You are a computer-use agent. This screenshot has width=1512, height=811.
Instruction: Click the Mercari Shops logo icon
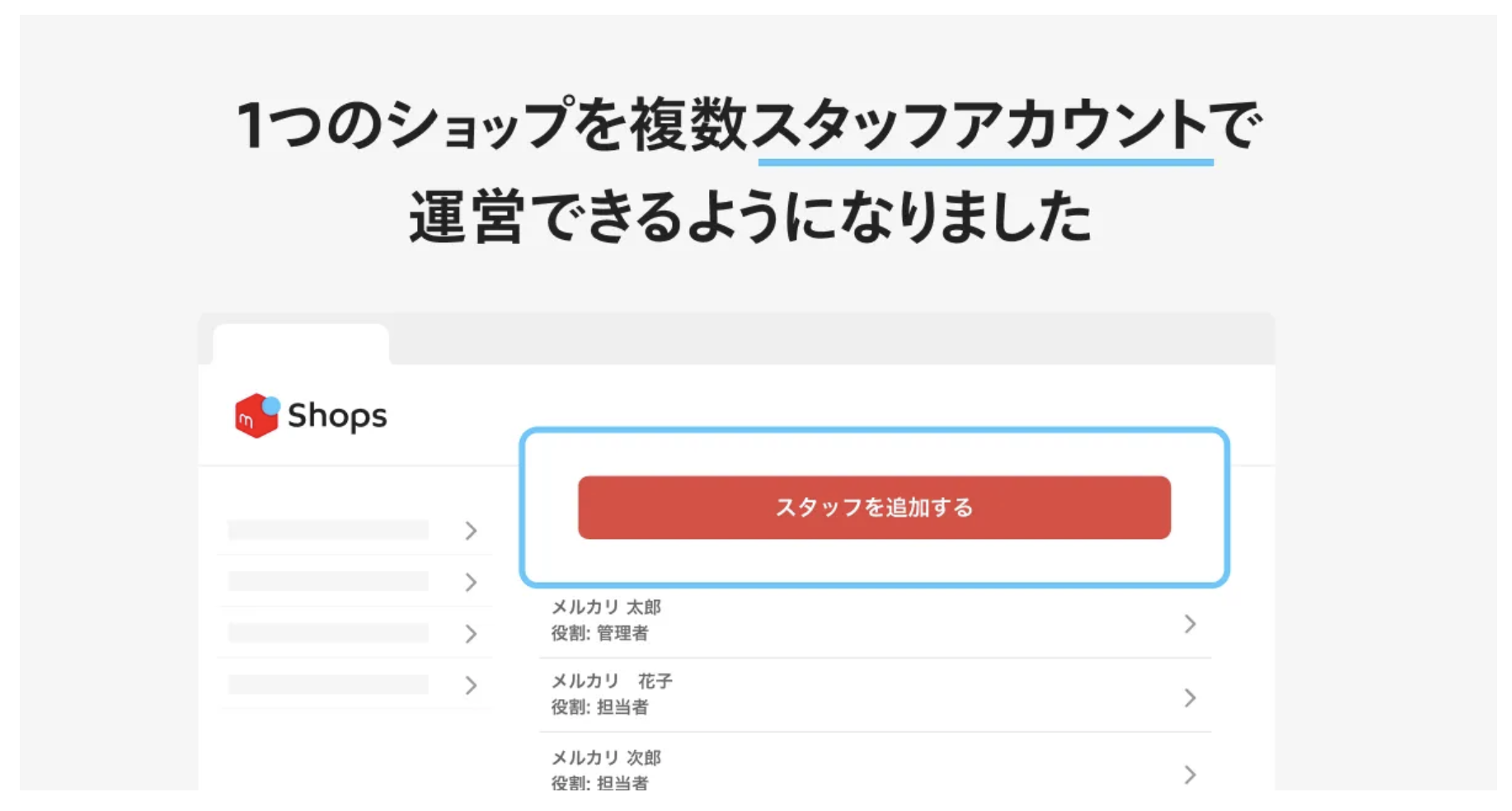257,415
